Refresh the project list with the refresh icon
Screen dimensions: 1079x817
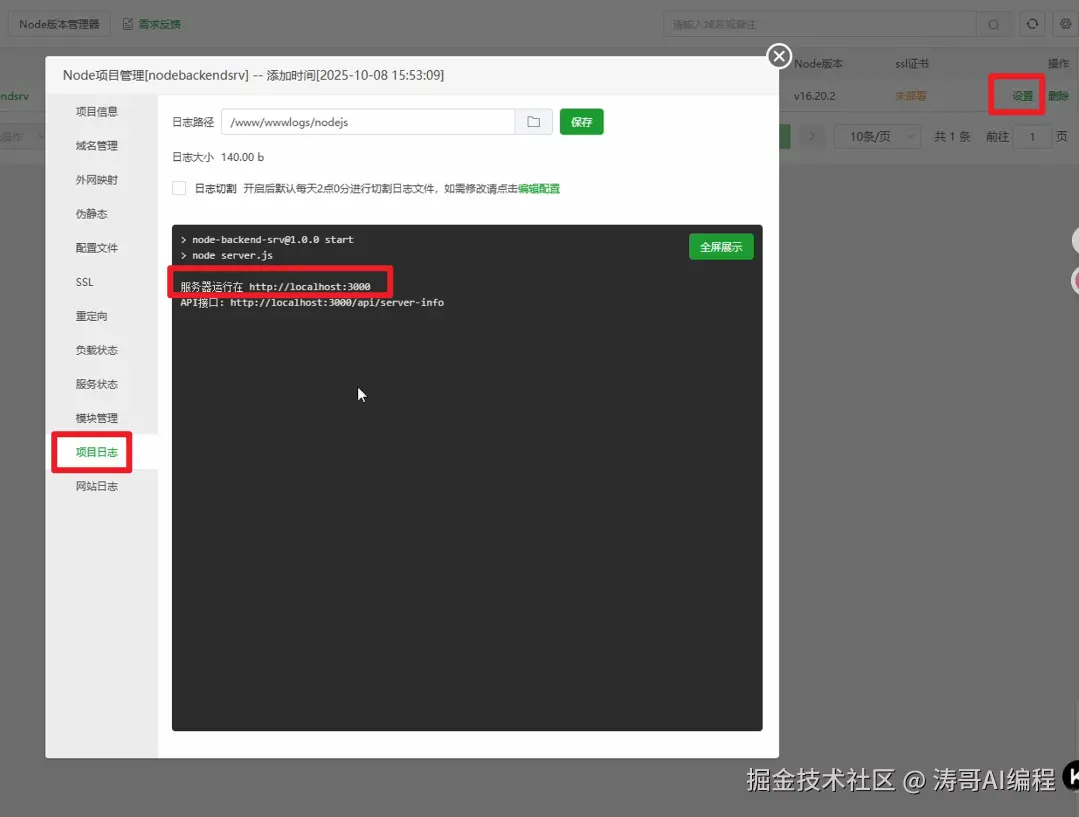click(x=1031, y=23)
